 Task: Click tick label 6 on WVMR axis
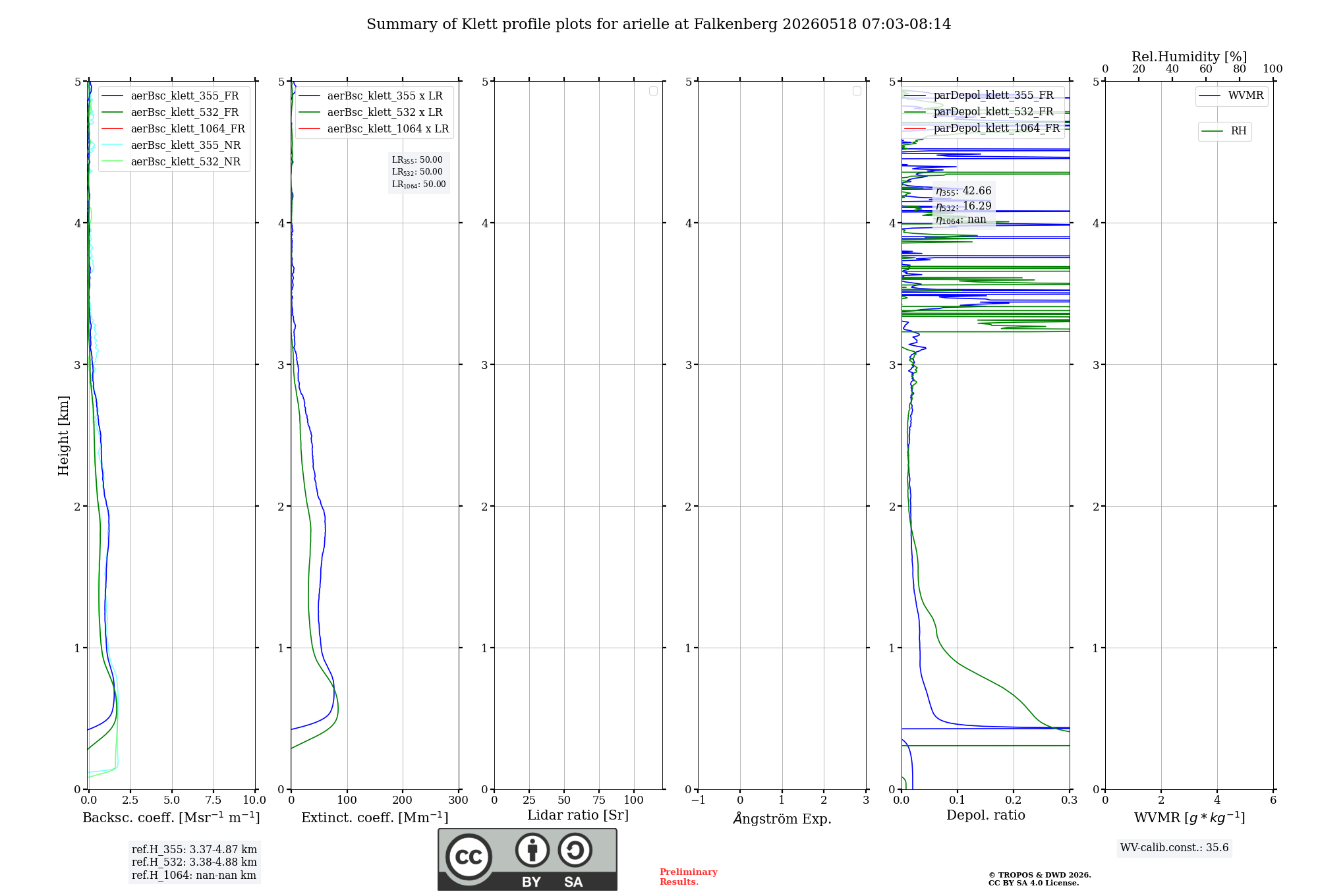coord(1273,800)
